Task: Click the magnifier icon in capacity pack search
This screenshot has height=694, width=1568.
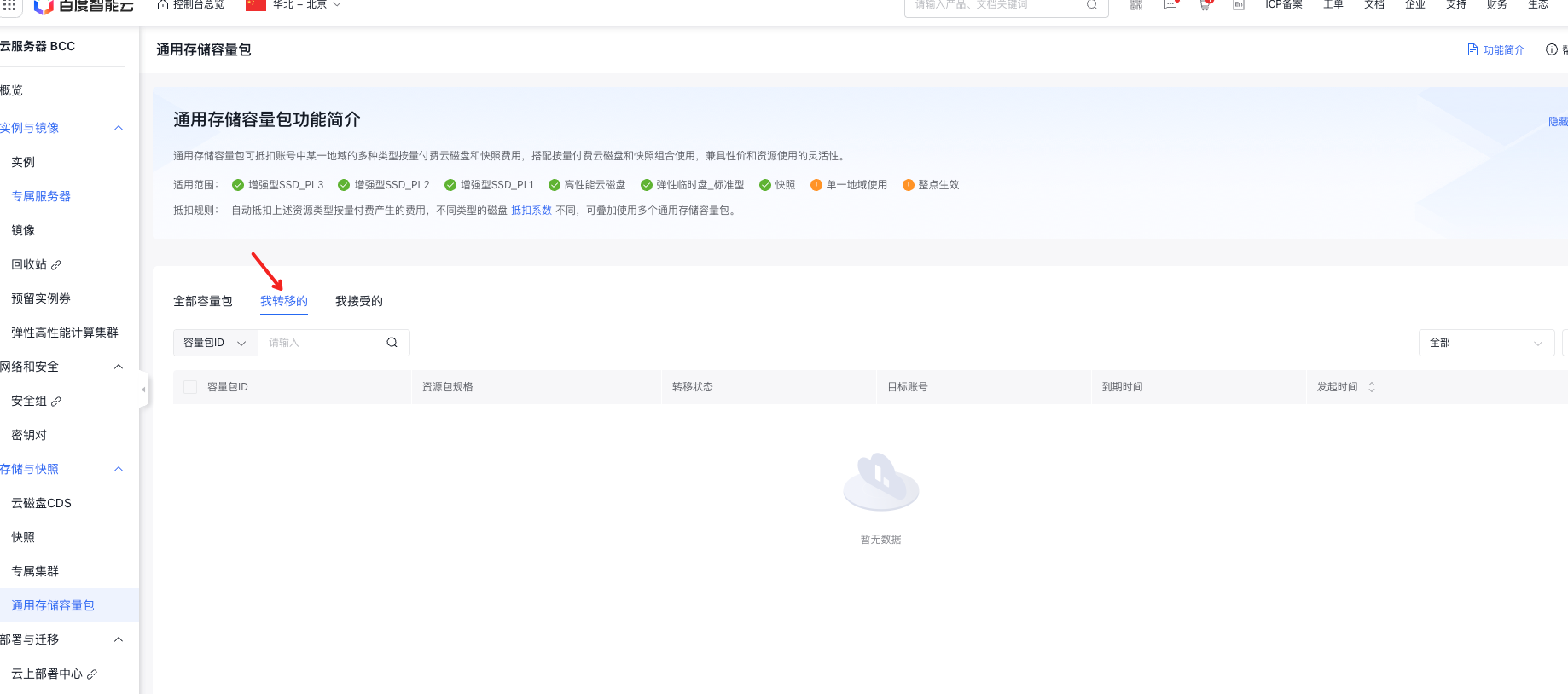Action: [x=392, y=343]
